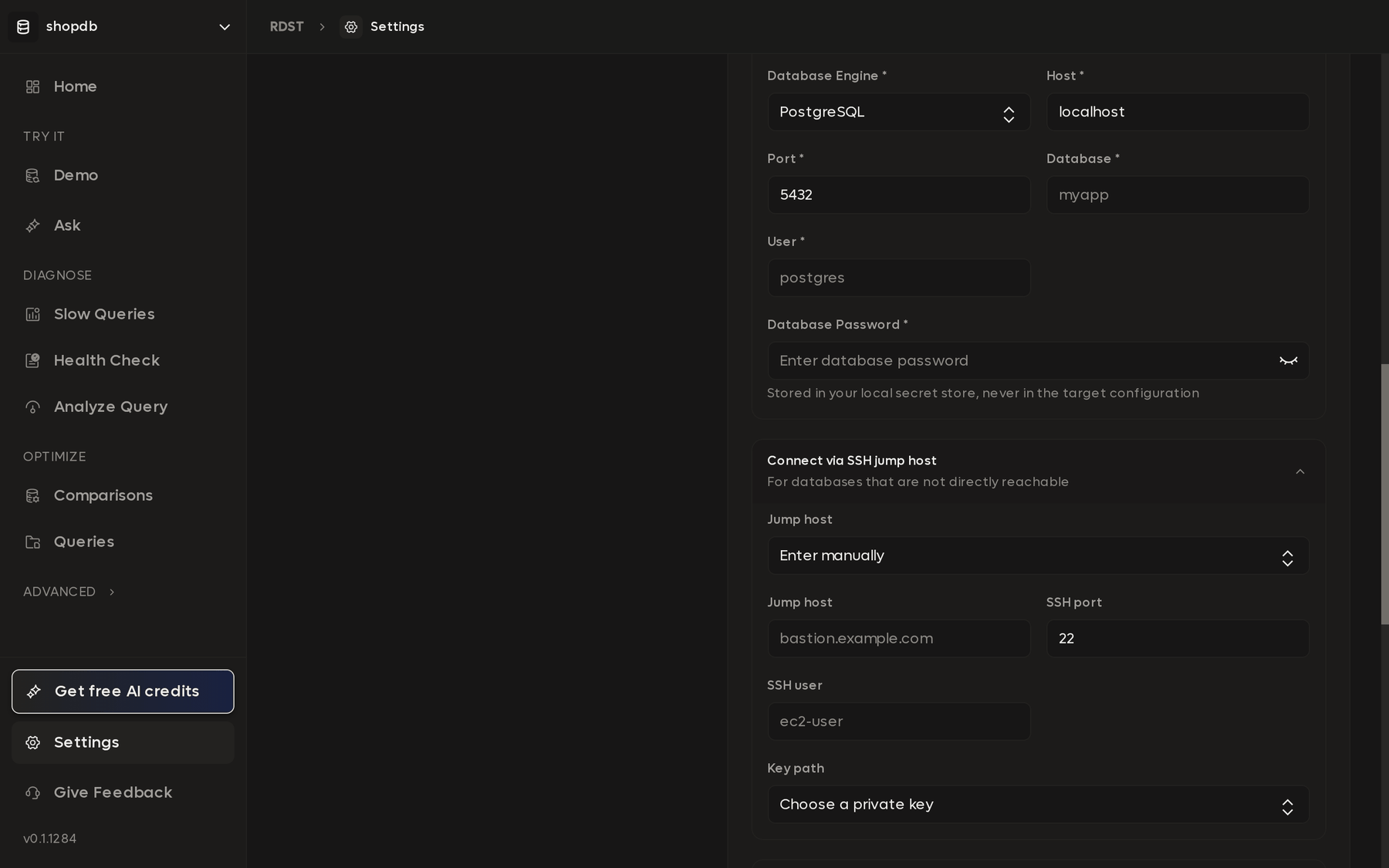The height and width of the screenshot is (868, 1389).
Task: Open Analyze Query in sidebar
Action: pos(123,407)
